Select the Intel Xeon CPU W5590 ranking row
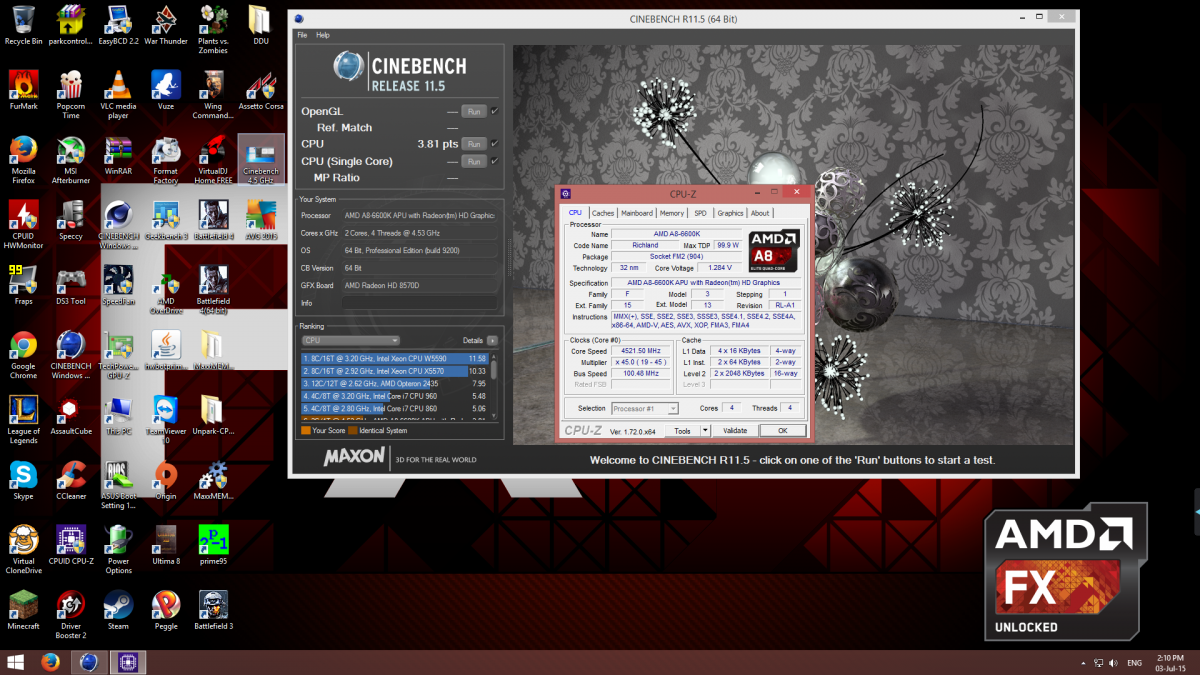 pos(394,357)
